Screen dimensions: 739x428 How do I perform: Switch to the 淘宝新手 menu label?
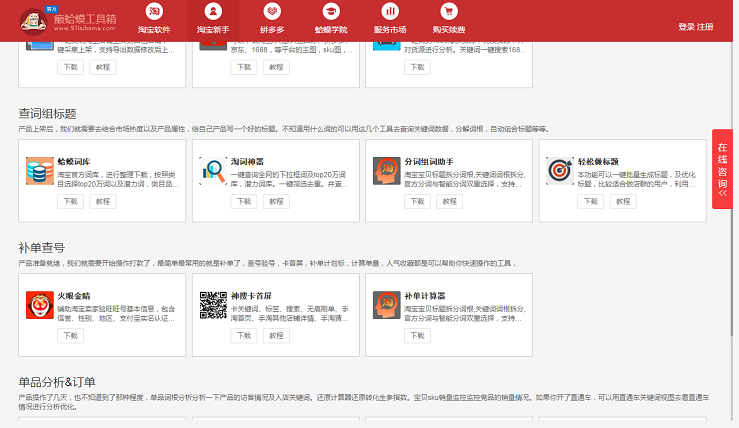pyautogui.click(x=213, y=30)
